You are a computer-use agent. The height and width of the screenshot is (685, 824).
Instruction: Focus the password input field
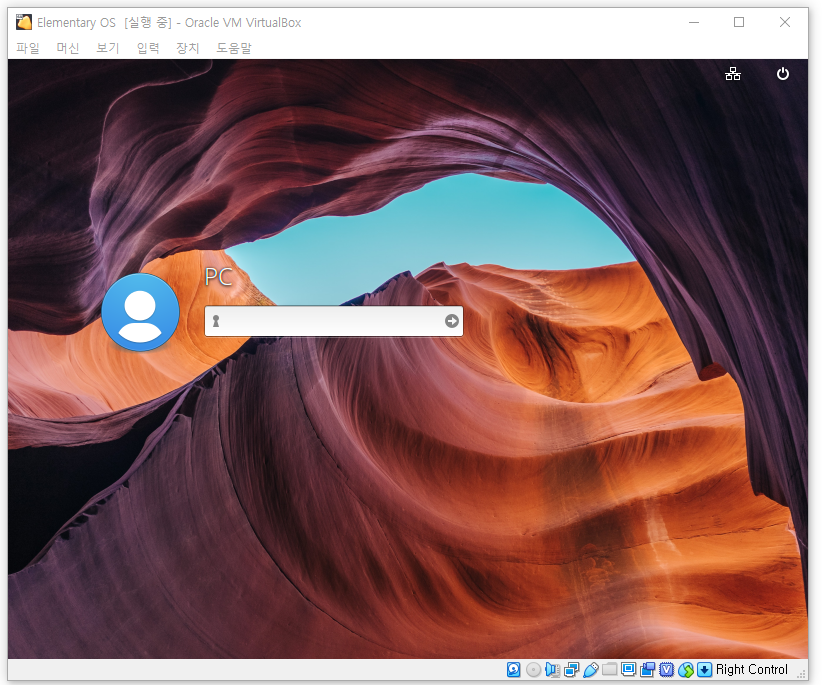coord(334,321)
